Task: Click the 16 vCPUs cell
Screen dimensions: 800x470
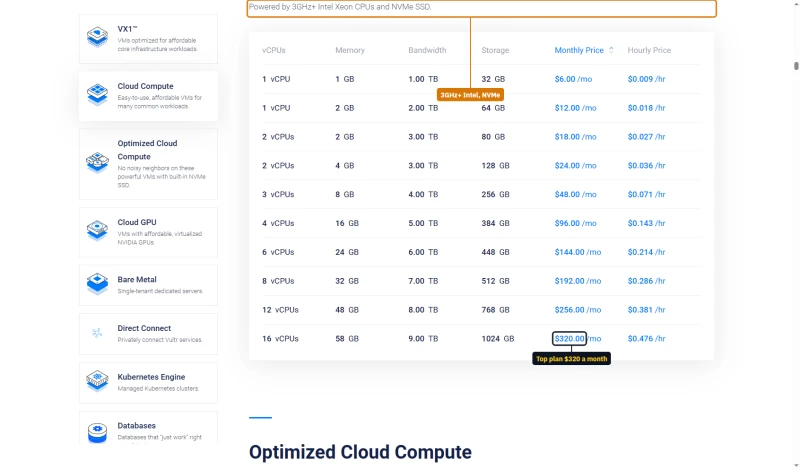Action: 280,339
